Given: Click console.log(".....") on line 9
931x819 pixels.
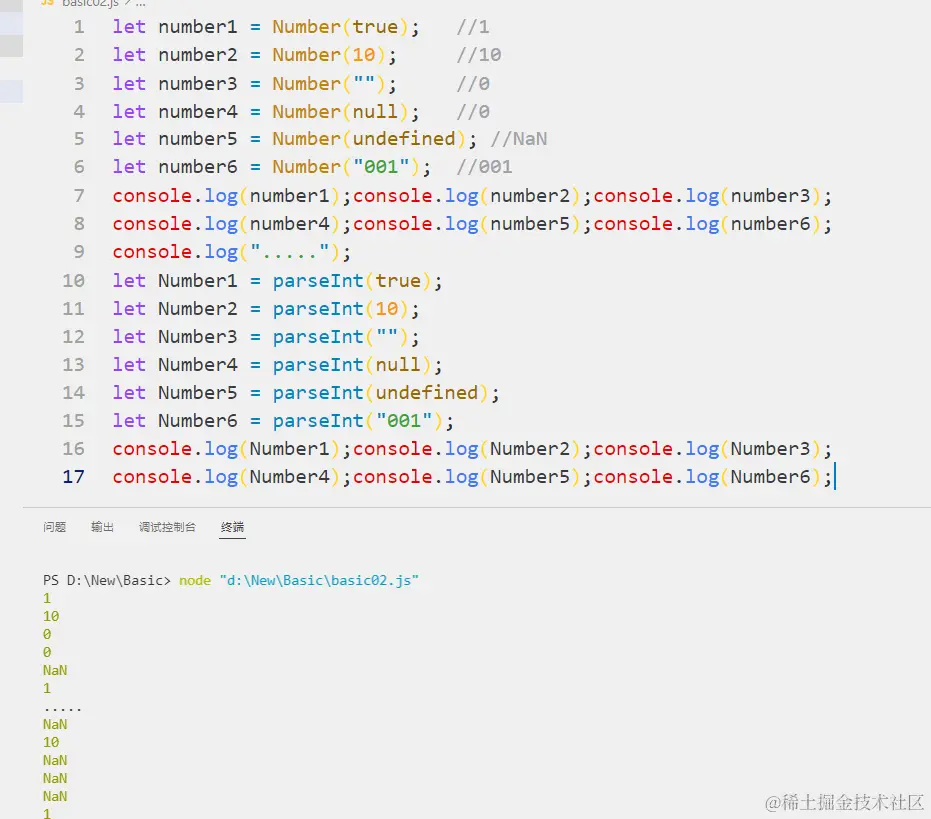Looking at the screenshot, I should [226, 252].
